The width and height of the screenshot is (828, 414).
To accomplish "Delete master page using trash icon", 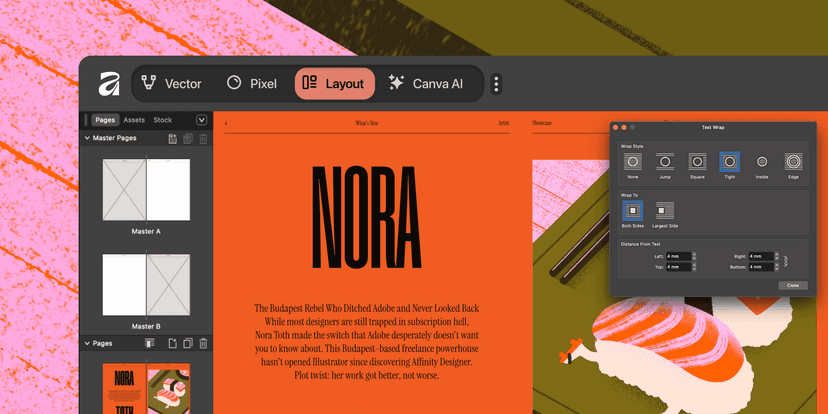I will click(x=203, y=138).
